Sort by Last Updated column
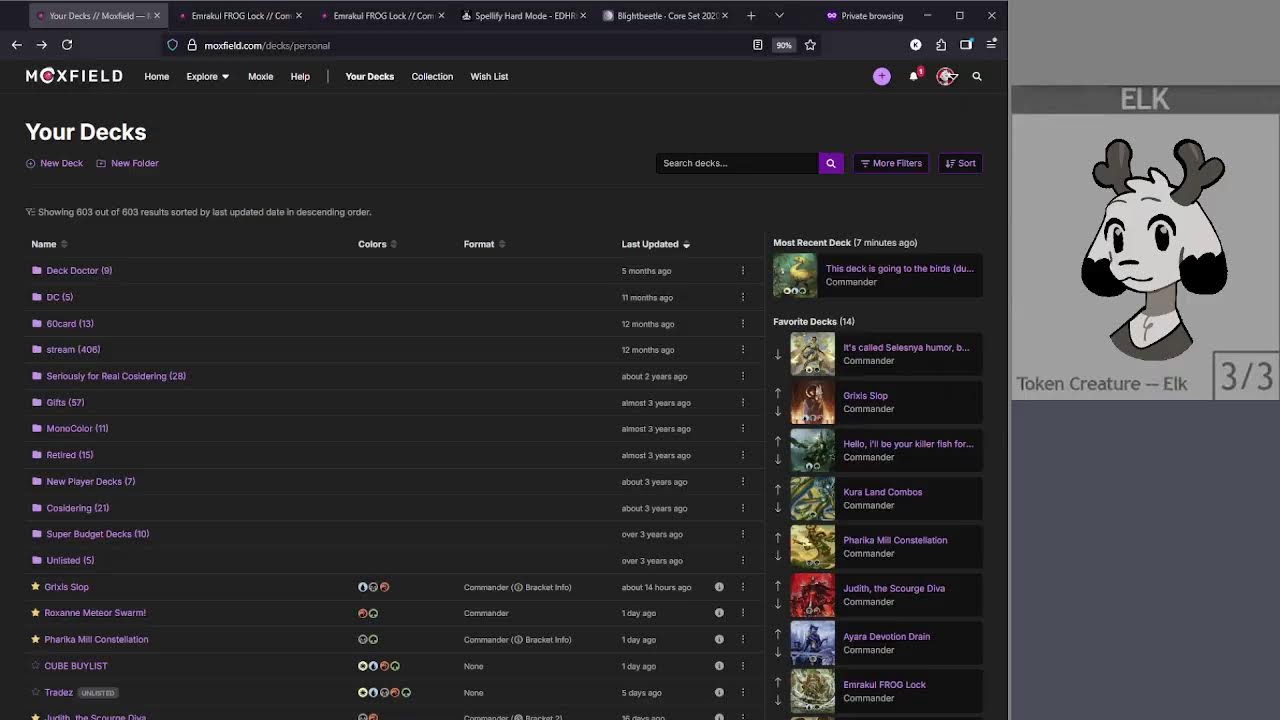The image size is (1280, 720). [x=656, y=244]
